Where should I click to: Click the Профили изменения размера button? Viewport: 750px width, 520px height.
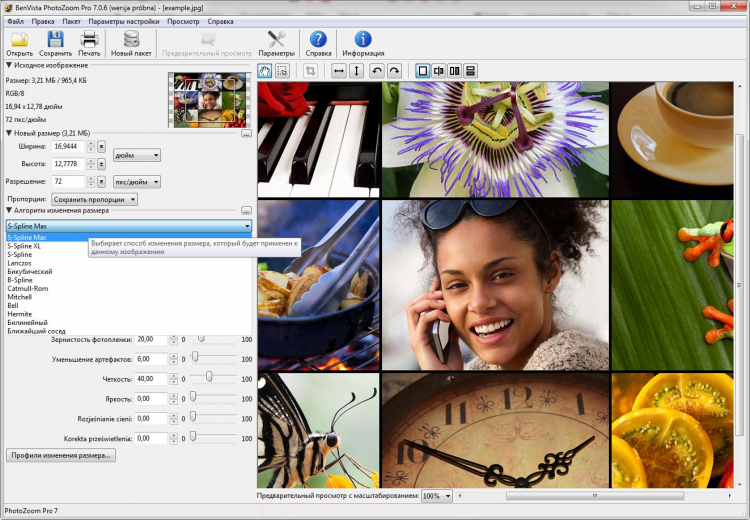62,455
